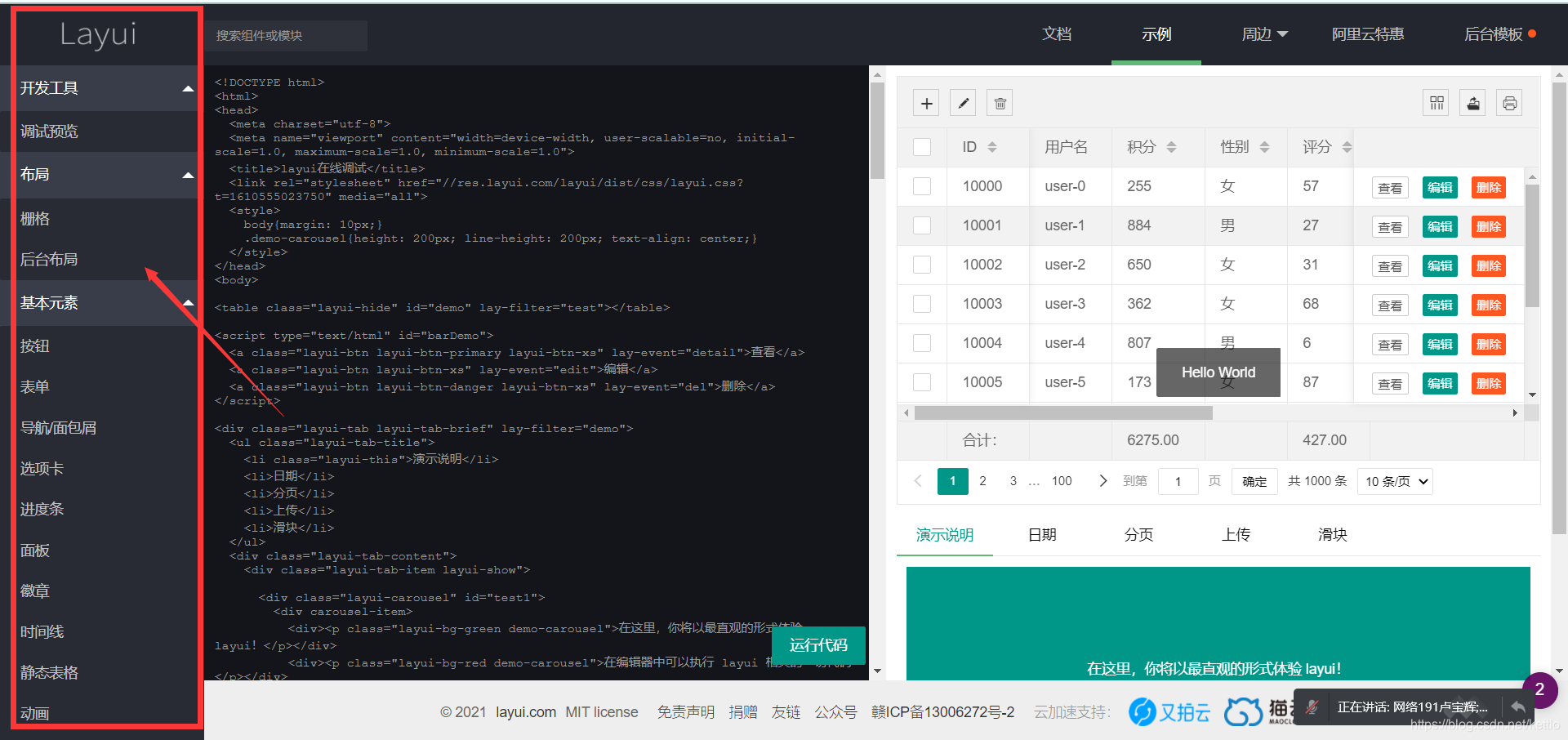The height and width of the screenshot is (740, 1568).
Task: Check the row 10000 checkbox
Action: [x=922, y=186]
